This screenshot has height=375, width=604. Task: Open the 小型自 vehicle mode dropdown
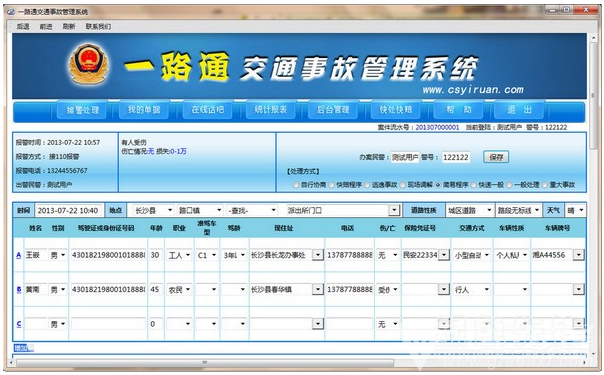[x=471, y=255]
